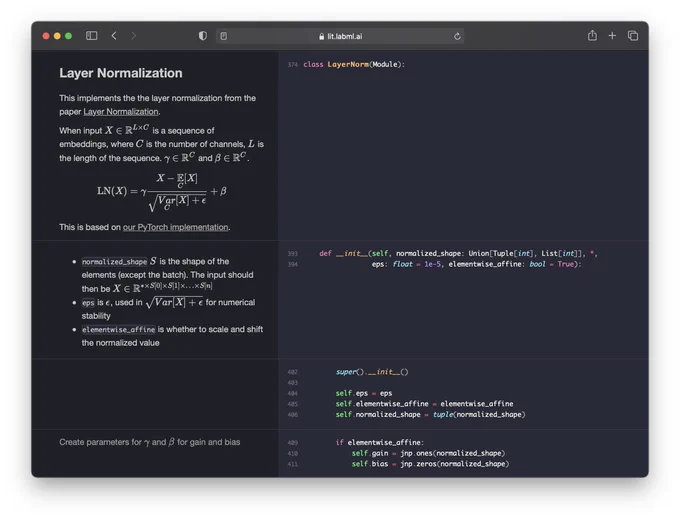Go back with the left chevron
680x519 pixels.
(x=114, y=36)
